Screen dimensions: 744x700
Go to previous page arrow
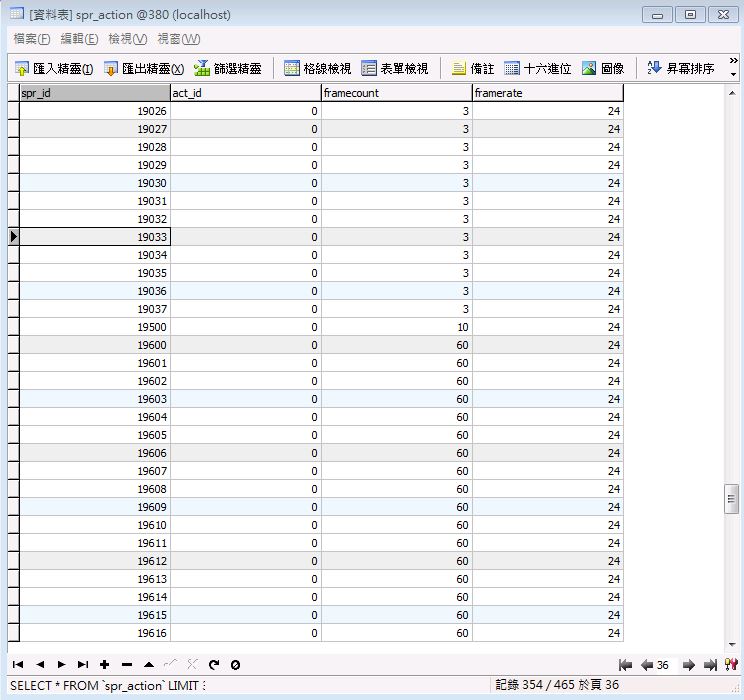pyautogui.click(x=647, y=665)
